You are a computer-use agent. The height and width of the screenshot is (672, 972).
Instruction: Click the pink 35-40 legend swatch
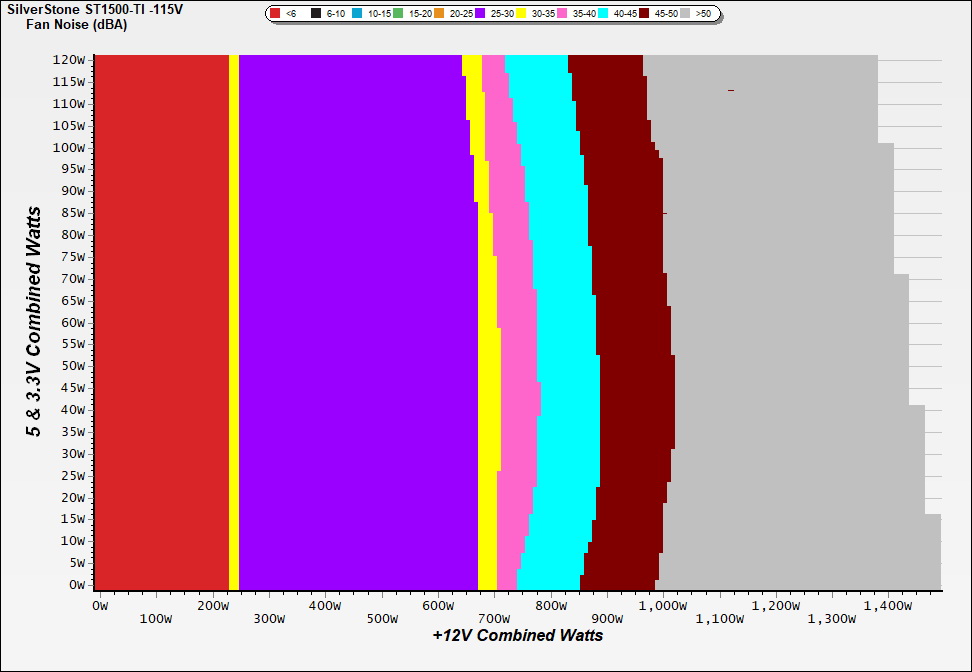click(x=563, y=14)
